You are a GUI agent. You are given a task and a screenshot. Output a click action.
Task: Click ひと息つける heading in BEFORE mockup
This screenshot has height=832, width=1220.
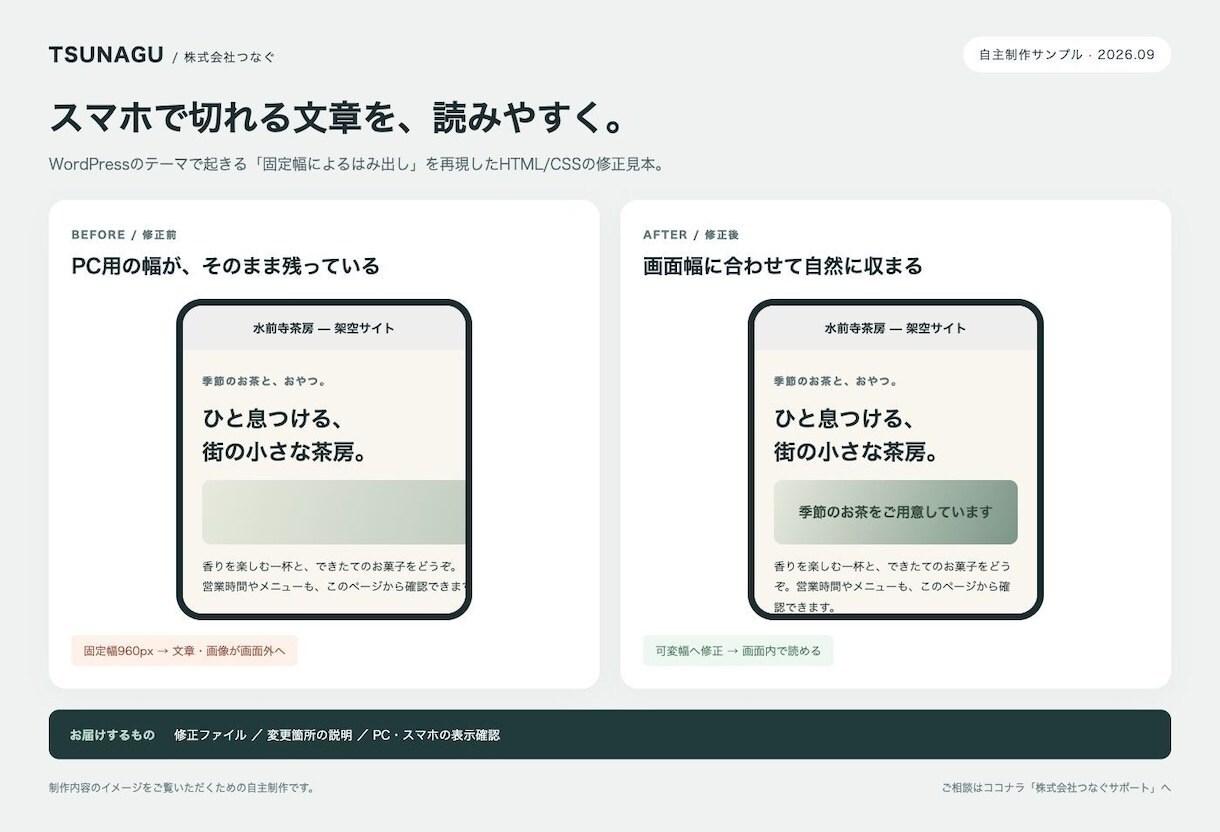pyautogui.click(x=285, y=435)
